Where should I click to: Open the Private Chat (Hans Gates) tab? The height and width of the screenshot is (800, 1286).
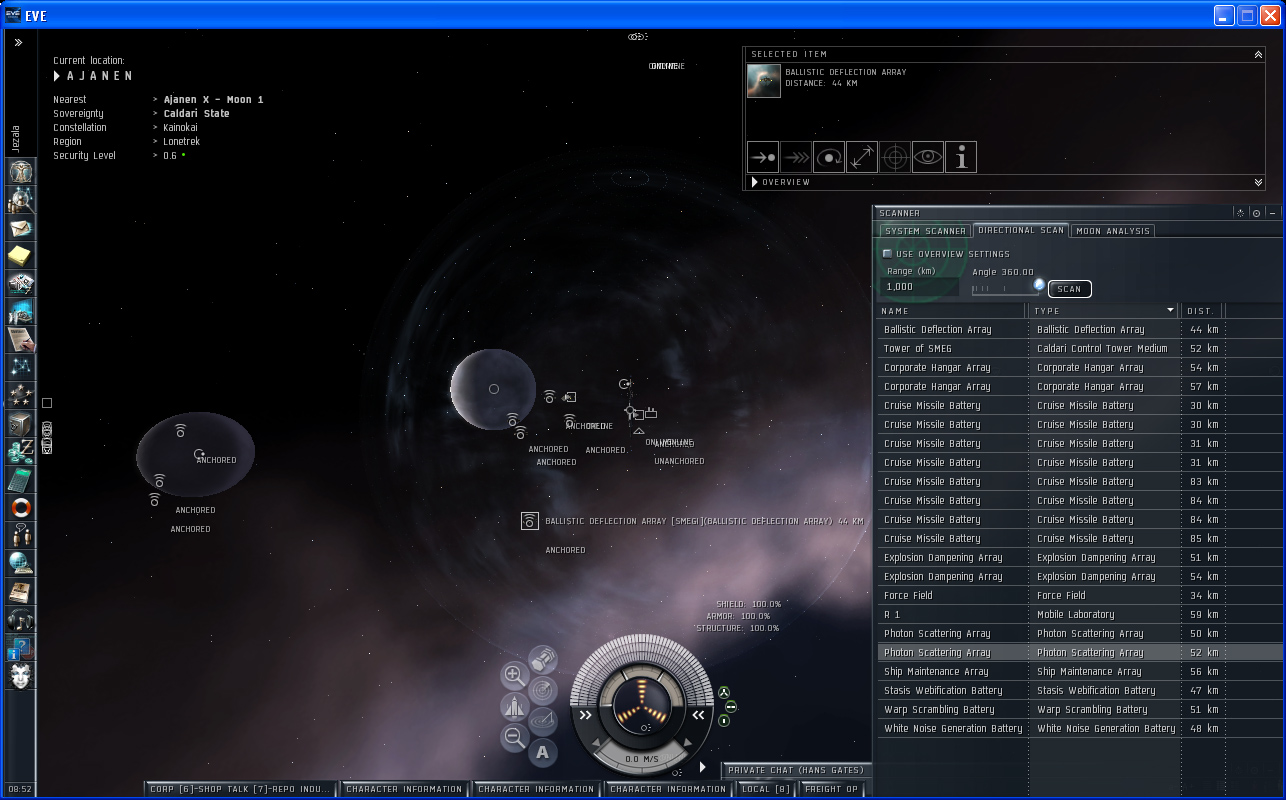(x=796, y=770)
